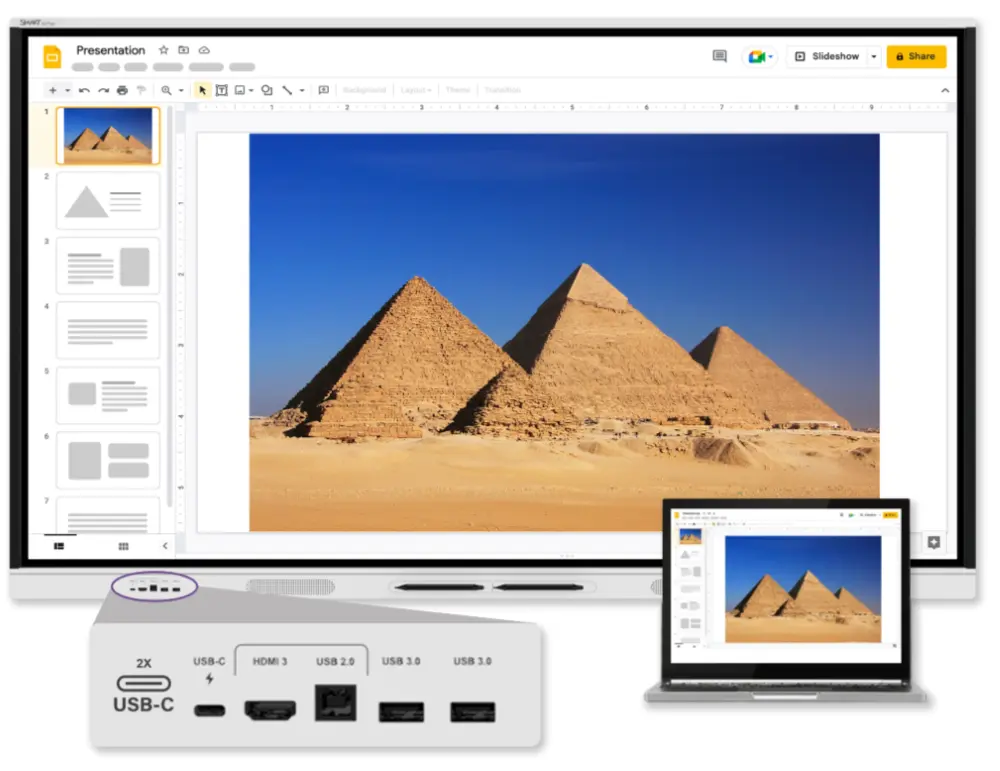Start the Slideshow

827,56
